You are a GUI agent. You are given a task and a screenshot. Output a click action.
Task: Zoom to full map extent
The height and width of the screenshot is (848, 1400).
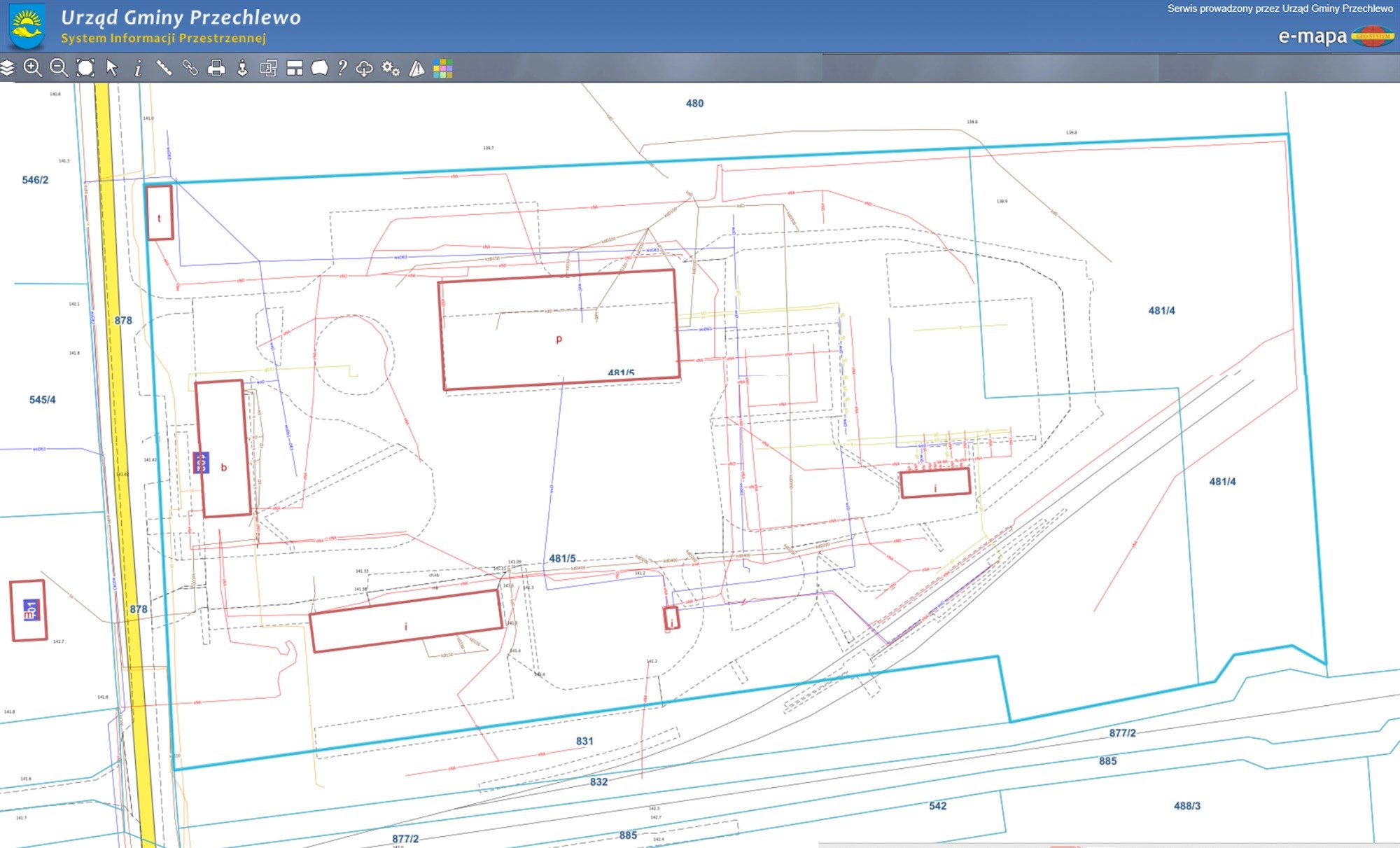coord(85,68)
